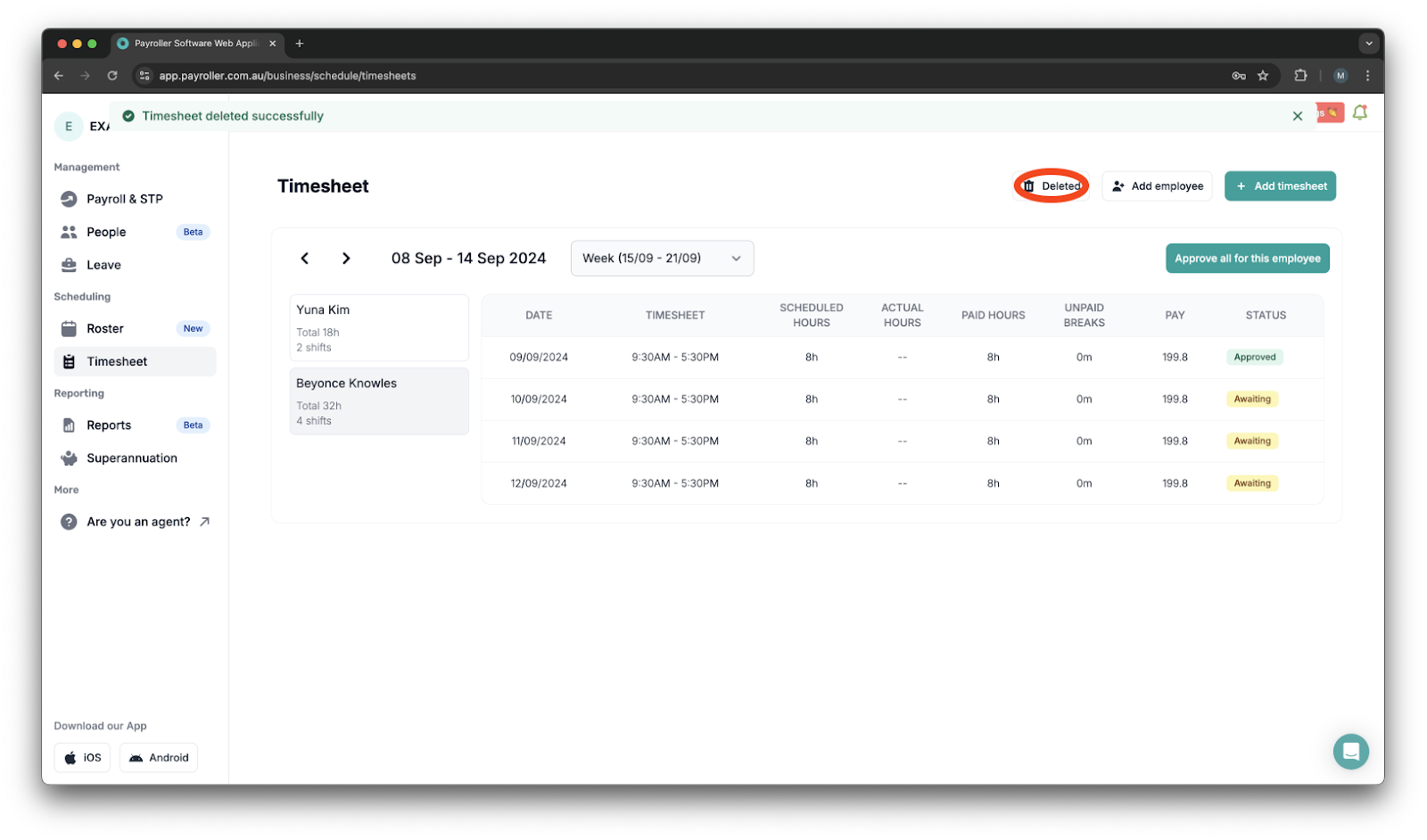The width and height of the screenshot is (1427, 840).
Task: Click the notification bell icon
Action: [x=1359, y=113]
